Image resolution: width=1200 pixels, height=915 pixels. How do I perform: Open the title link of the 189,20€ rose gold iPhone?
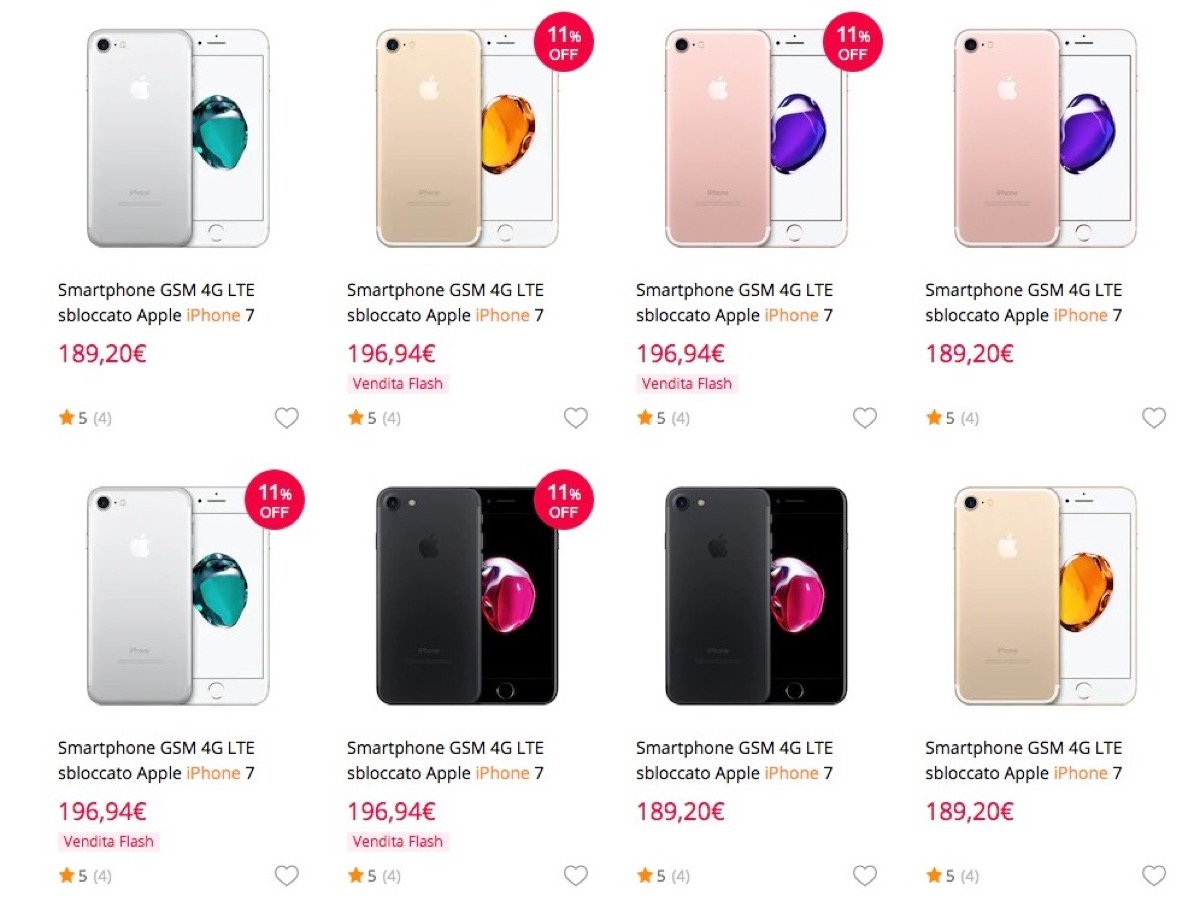[1023, 303]
